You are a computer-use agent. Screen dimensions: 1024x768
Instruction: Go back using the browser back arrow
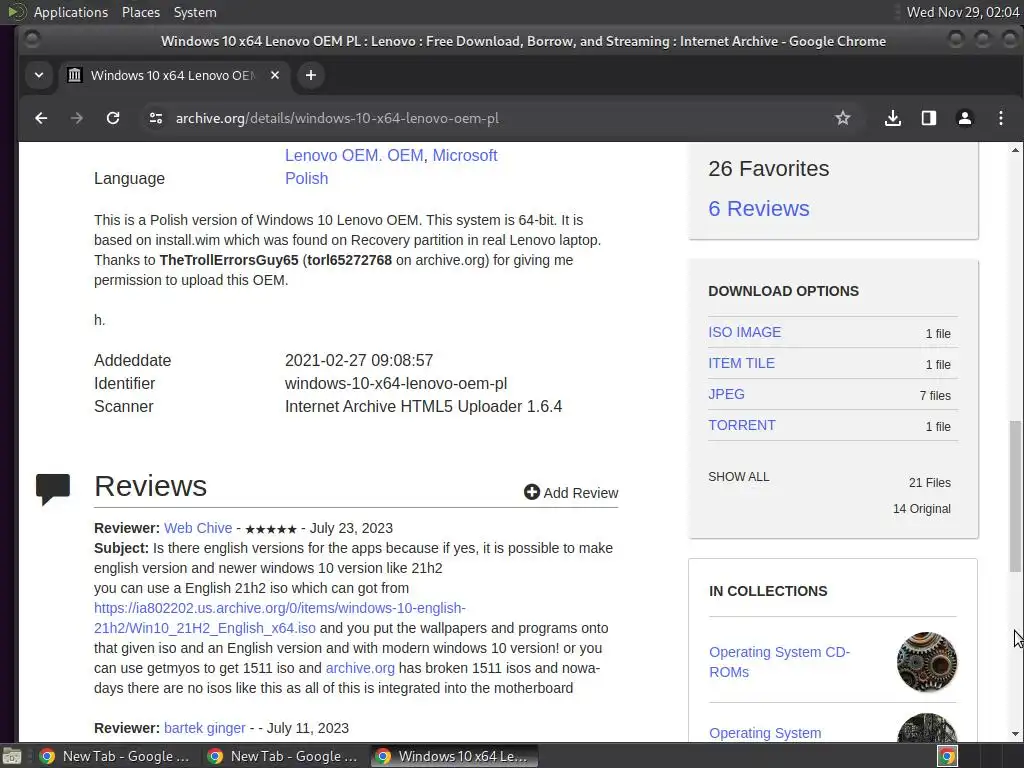coord(41,118)
